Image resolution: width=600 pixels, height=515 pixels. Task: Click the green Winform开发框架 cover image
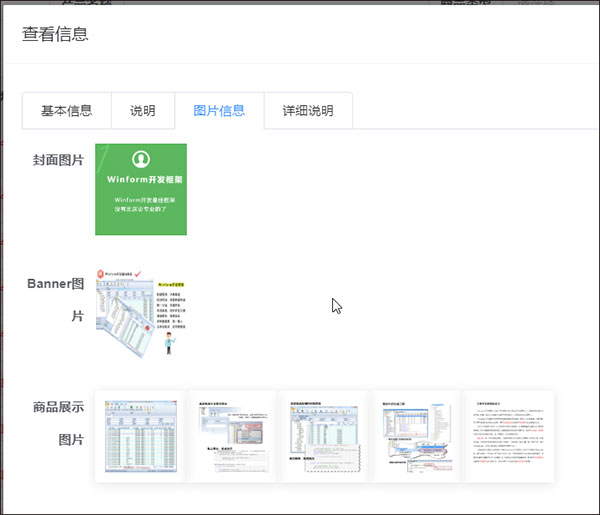point(141,189)
